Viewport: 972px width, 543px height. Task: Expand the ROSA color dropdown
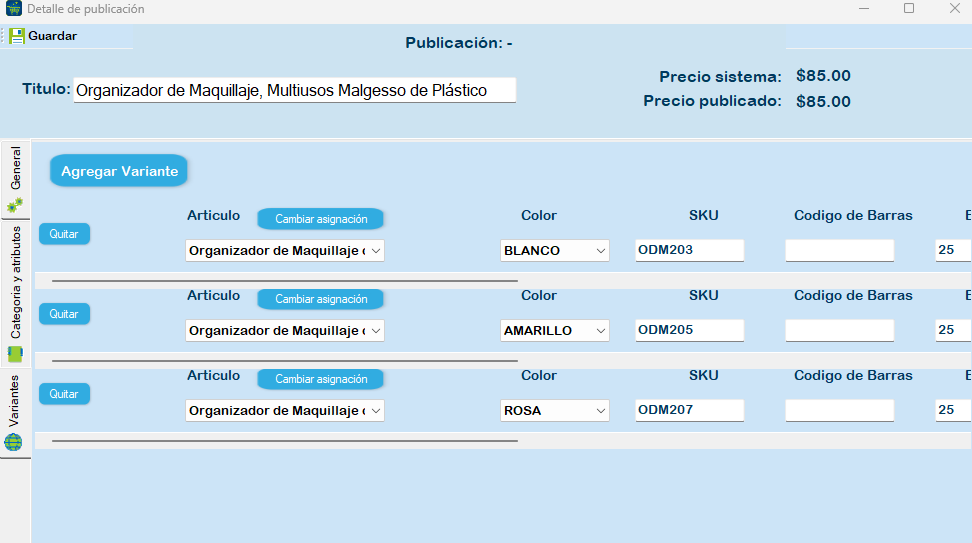[555, 411]
